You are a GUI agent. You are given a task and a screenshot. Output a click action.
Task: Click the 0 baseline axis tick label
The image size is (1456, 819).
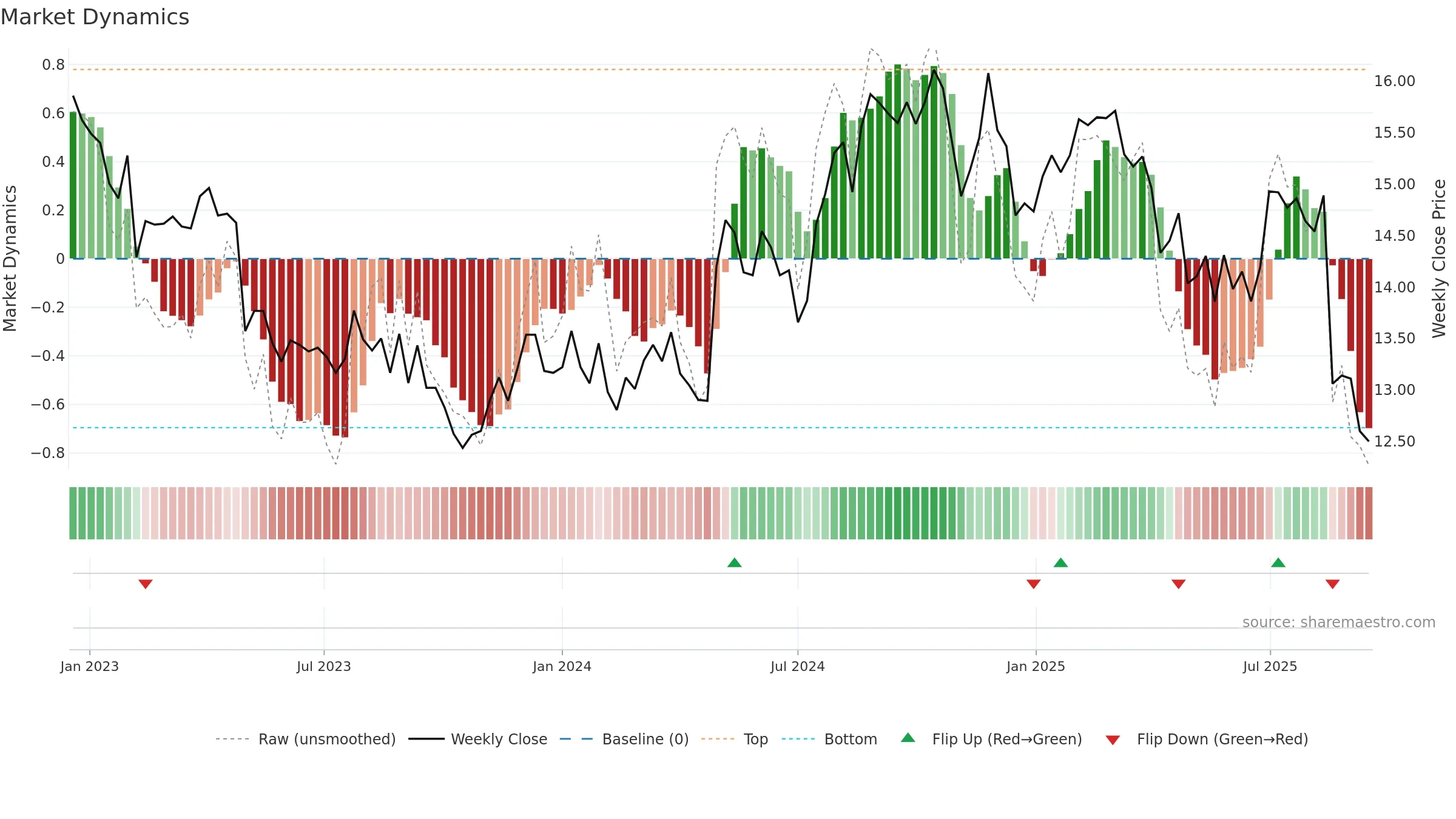pos(60,259)
